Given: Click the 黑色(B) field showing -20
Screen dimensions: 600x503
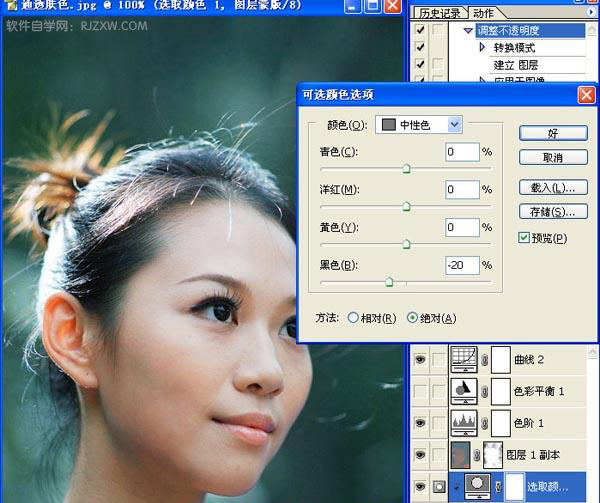Looking at the screenshot, I should 462,265.
